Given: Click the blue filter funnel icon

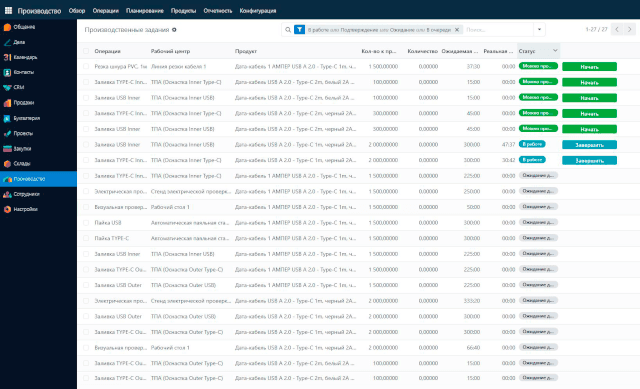Looking at the screenshot, I should (300, 30).
